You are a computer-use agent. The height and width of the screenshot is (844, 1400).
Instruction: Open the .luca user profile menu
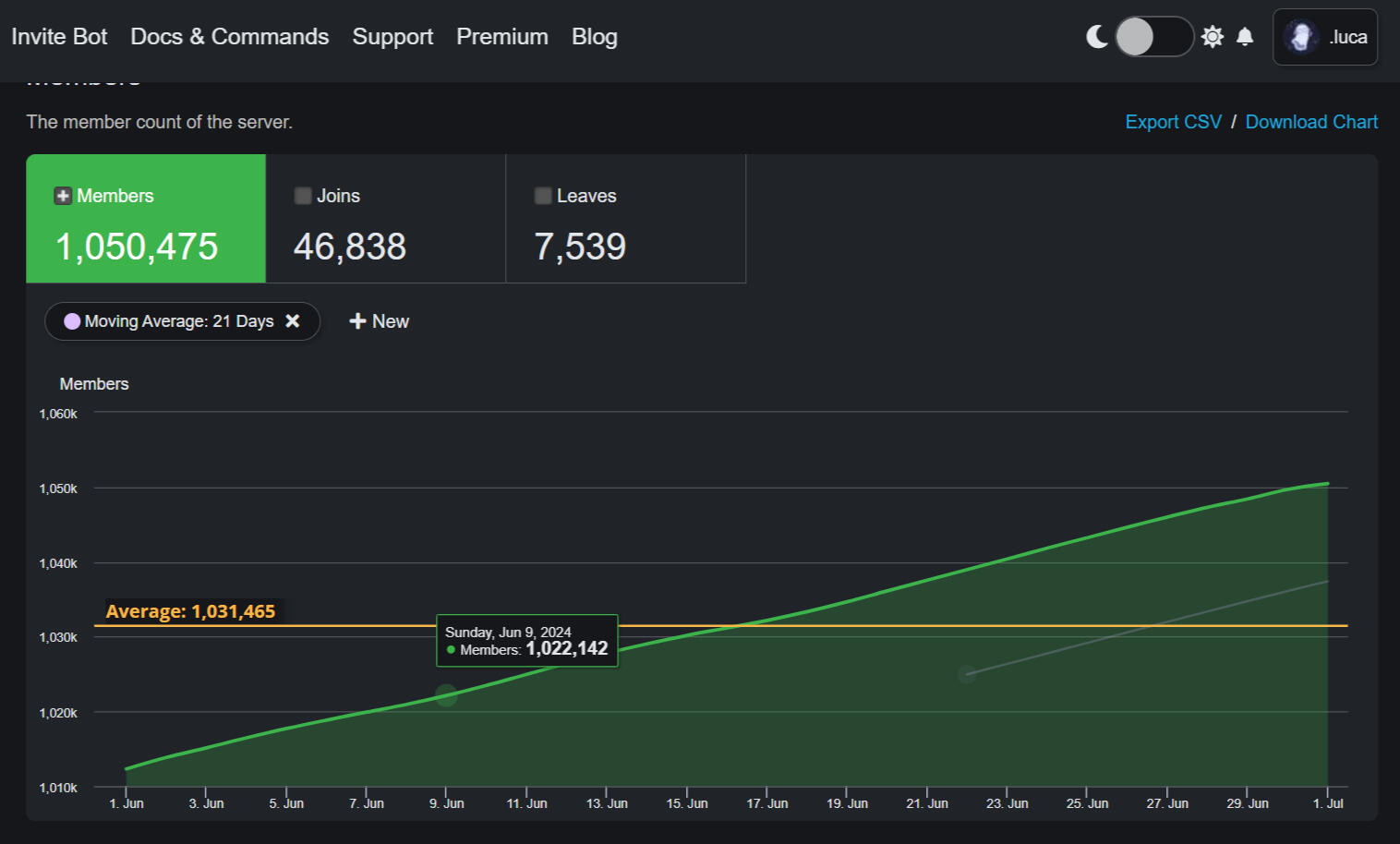(x=1325, y=37)
